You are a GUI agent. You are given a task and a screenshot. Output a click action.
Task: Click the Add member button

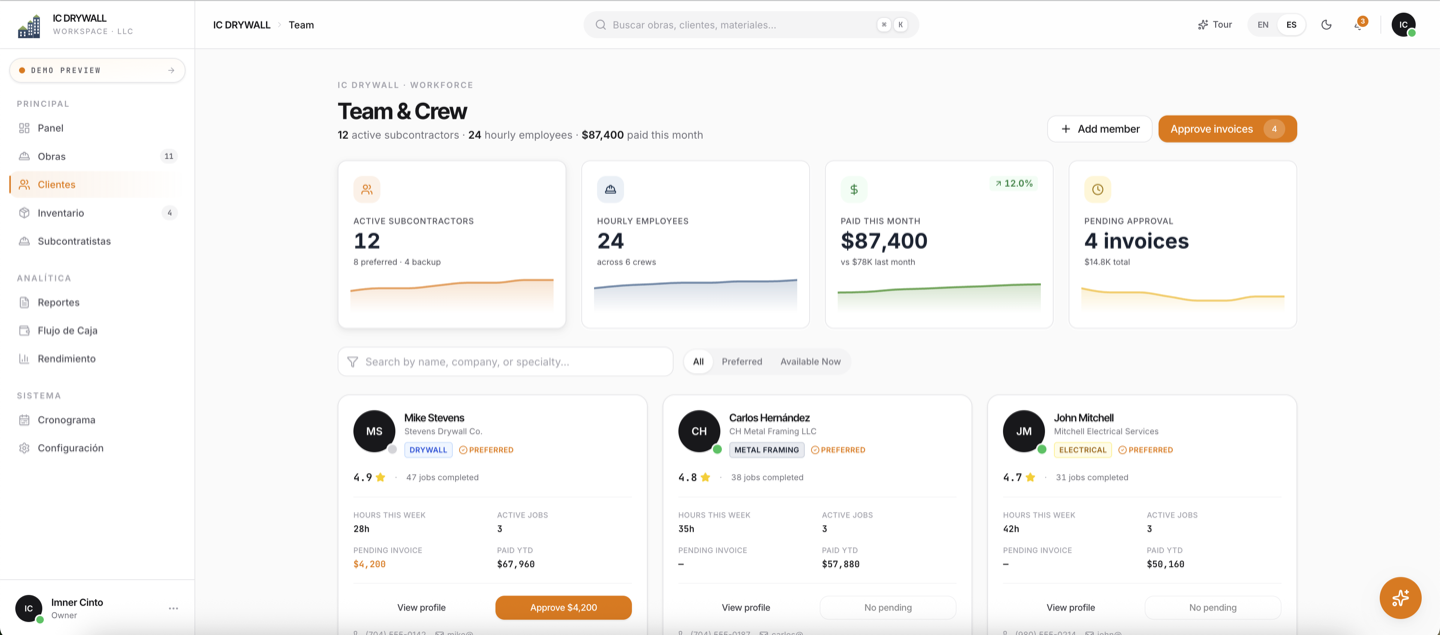(1100, 129)
